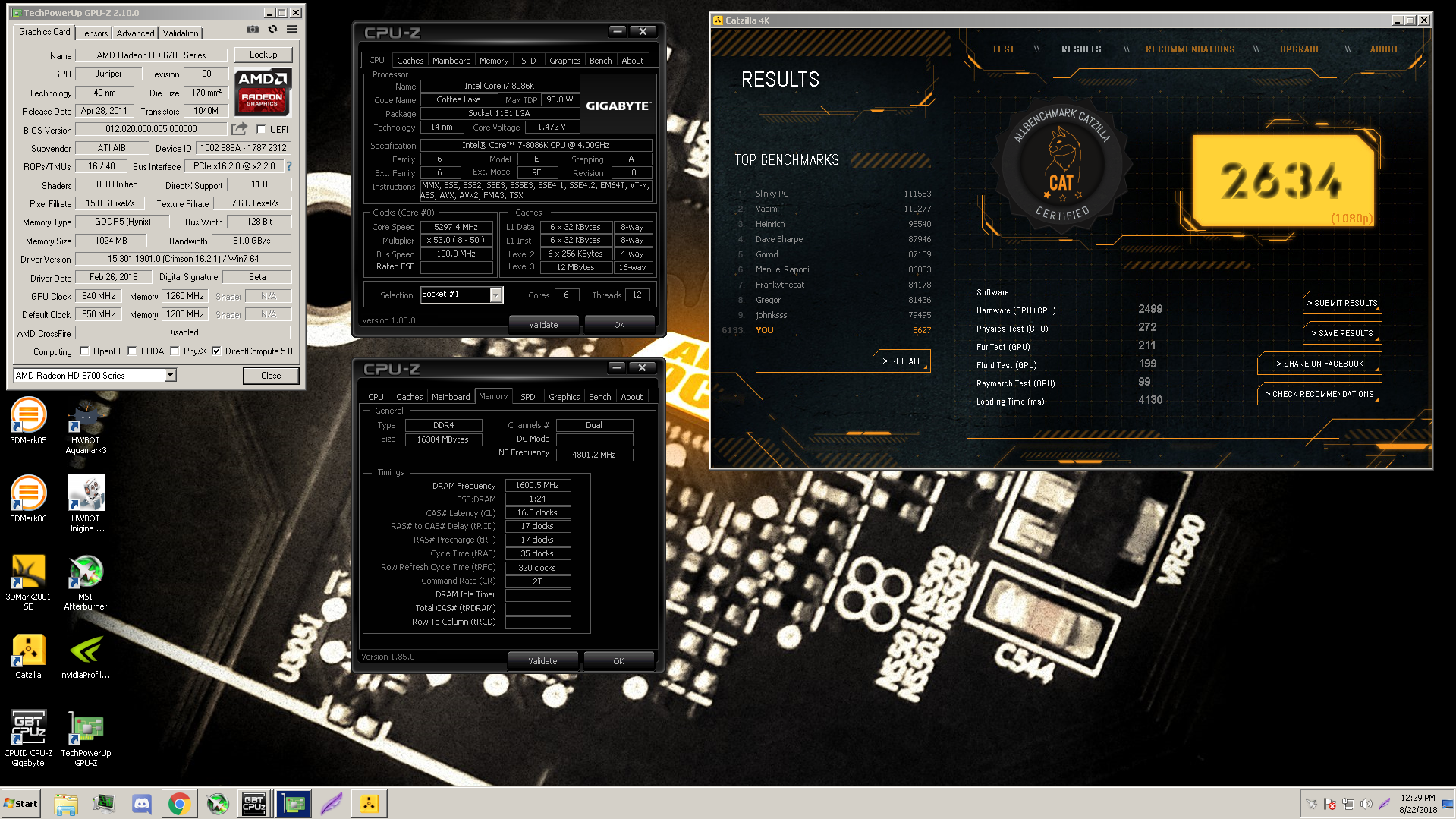Click the Lookup button in GPU-Z
Image resolution: width=1456 pixels, height=819 pixels.
pyautogui.click(x=263, y=55)
